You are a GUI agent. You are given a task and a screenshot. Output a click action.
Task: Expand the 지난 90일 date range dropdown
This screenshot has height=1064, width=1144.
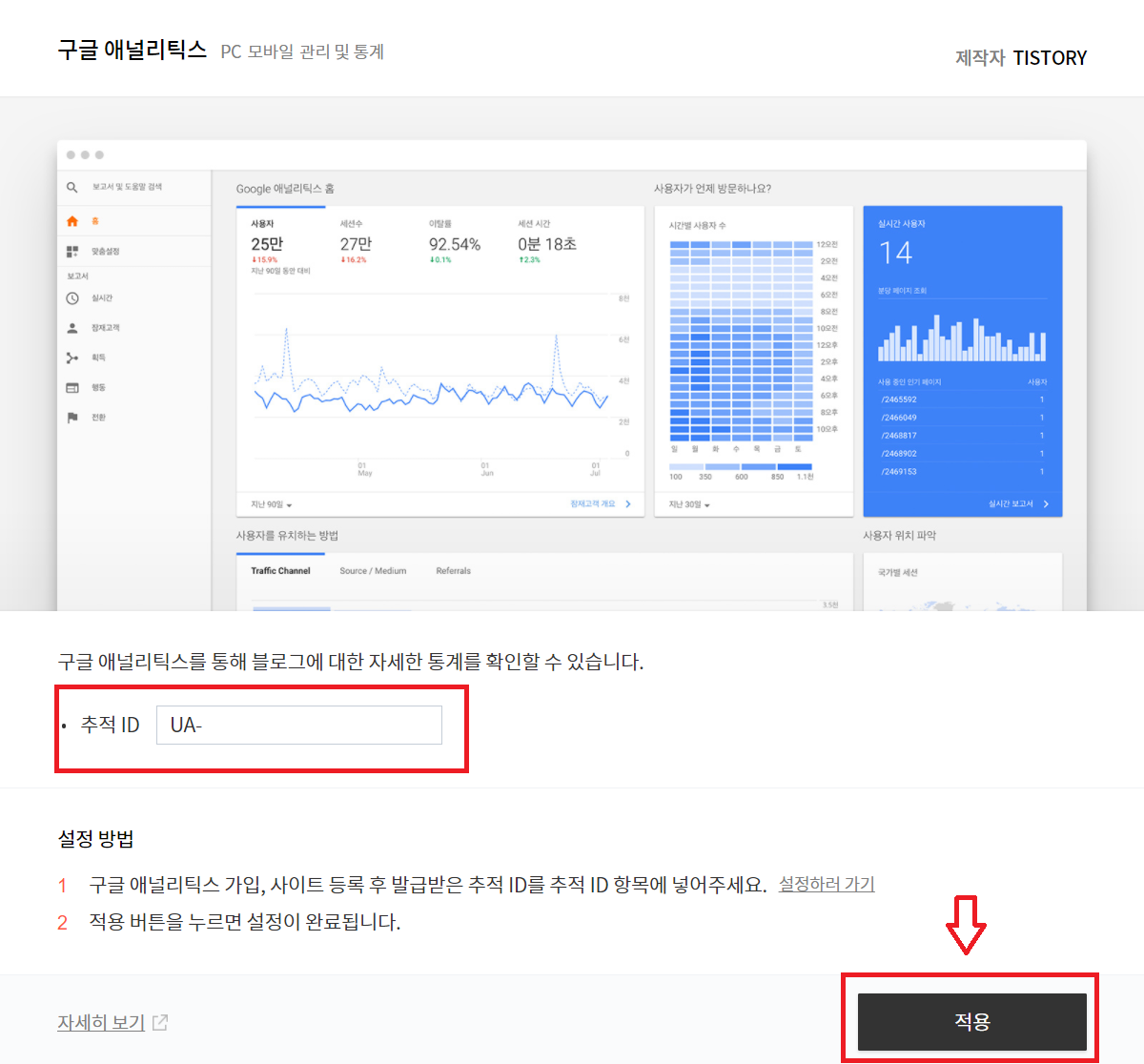pyautogui.click(x=272, y=504)
